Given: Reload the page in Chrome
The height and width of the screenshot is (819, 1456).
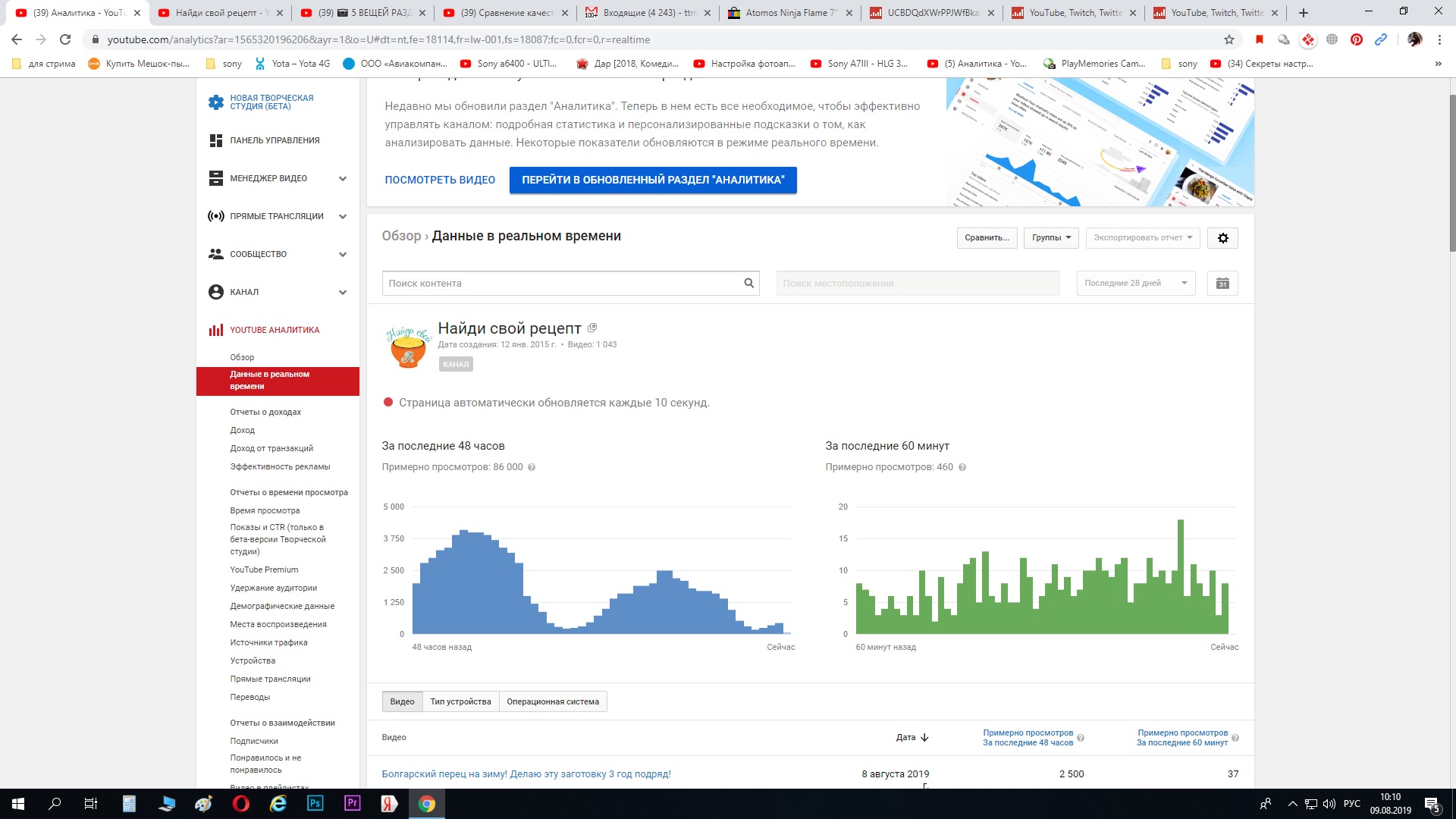Looking at the screenshot, I should [x=65, y=39].
